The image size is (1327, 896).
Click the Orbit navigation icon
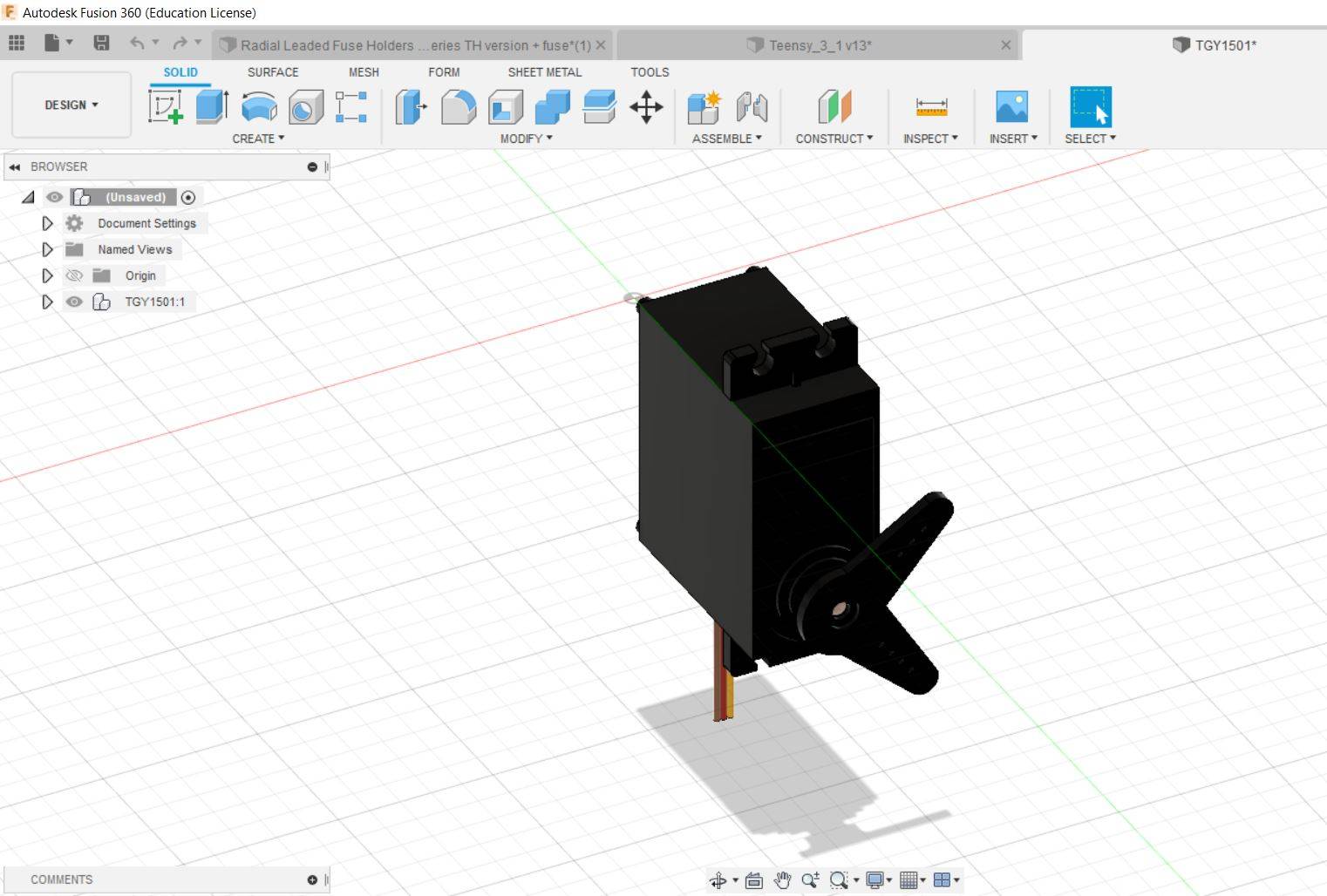coord(718,880)
